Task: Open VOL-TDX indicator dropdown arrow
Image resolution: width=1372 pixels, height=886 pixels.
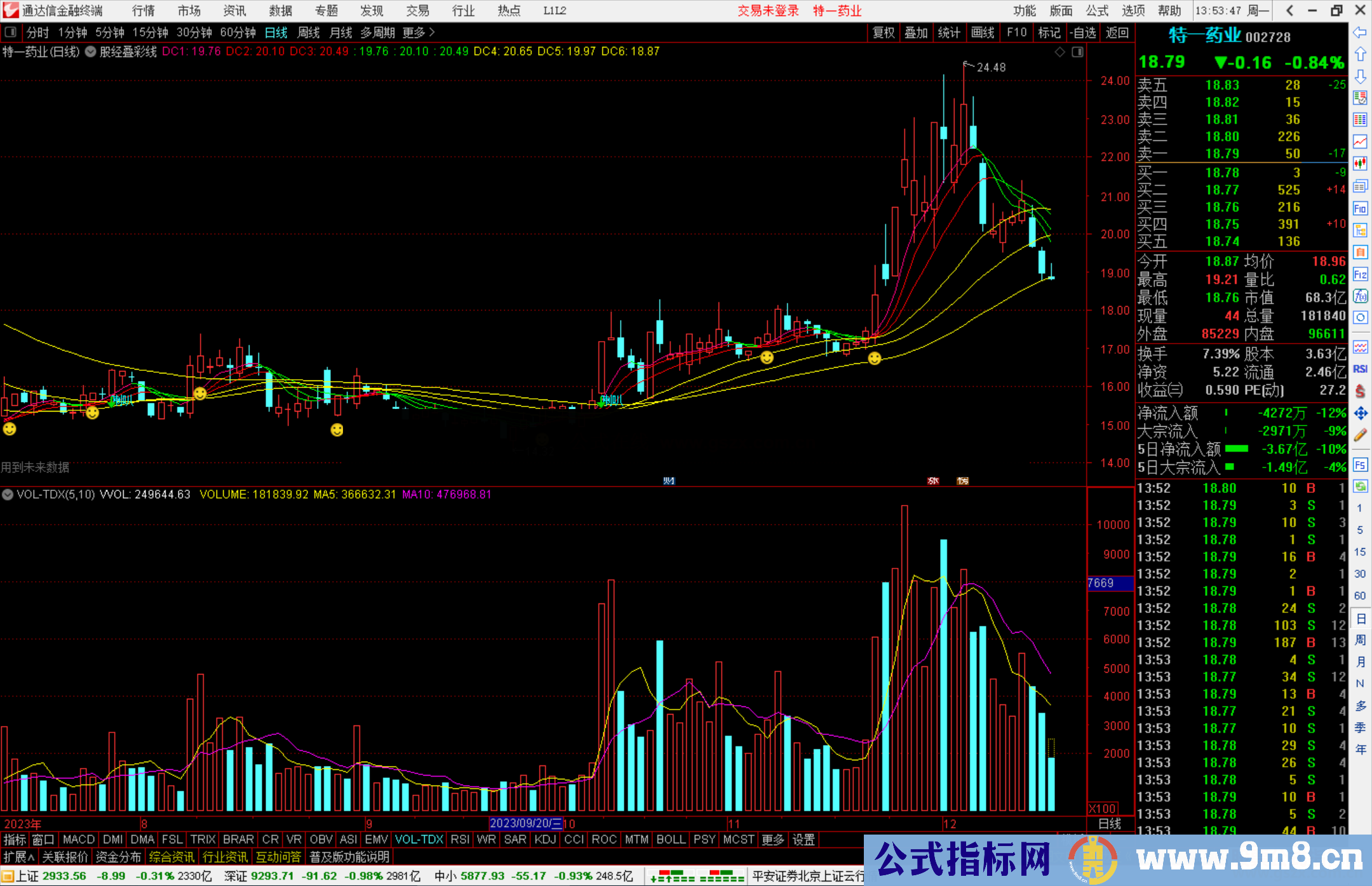Action: [8, 494]
